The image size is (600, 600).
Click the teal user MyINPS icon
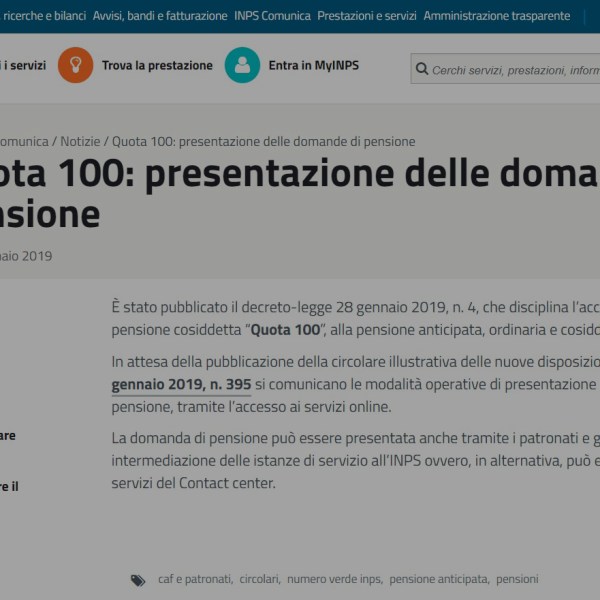click(x=242, y=65)
